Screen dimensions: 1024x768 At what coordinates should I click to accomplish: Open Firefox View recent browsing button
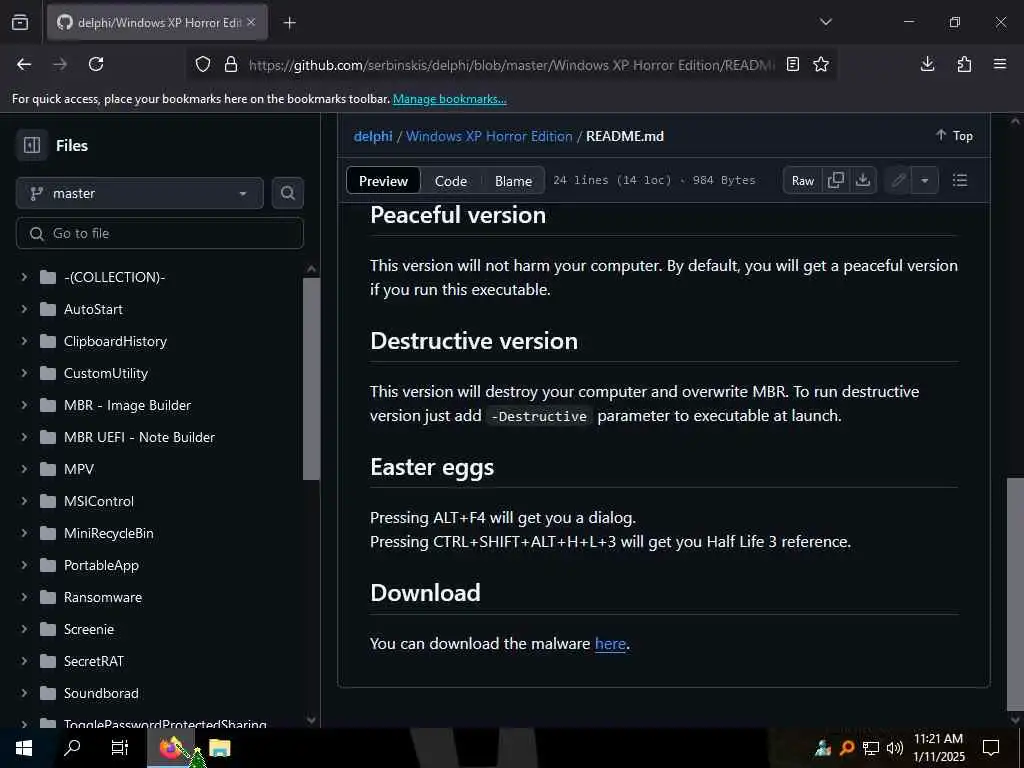pos(20,22)
